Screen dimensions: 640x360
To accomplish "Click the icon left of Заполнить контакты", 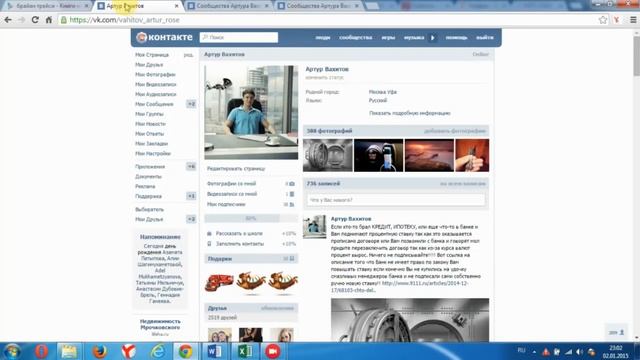I will click(209, 244).
